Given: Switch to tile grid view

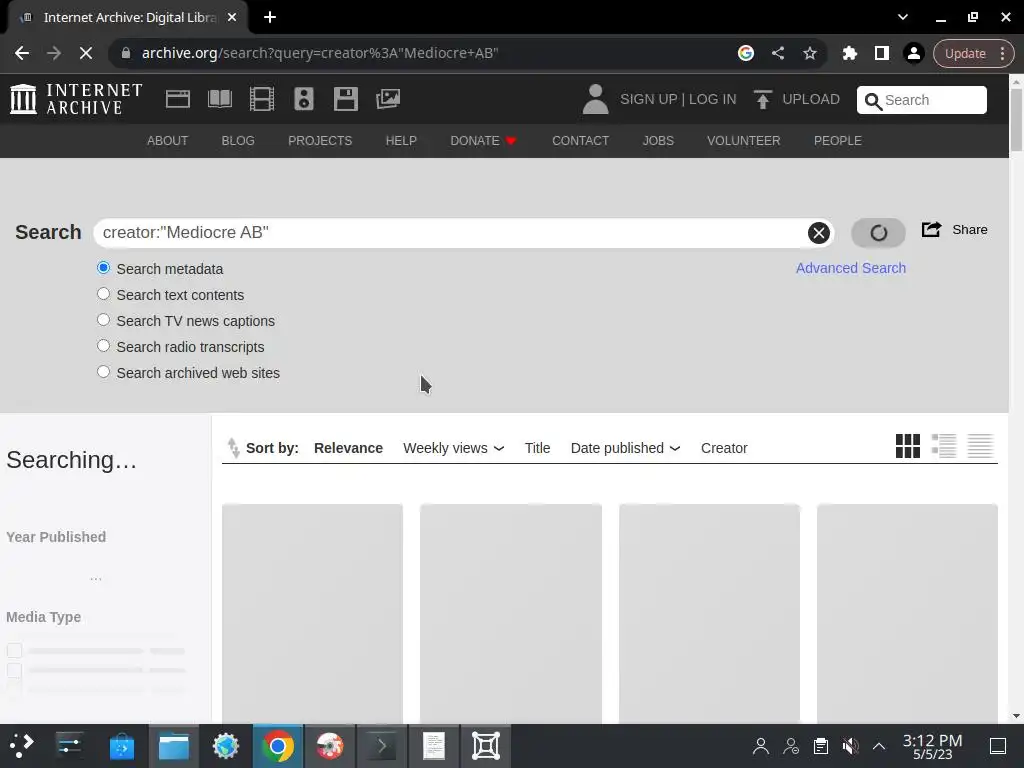Looking at the screenshot, I should coord(908,447).
